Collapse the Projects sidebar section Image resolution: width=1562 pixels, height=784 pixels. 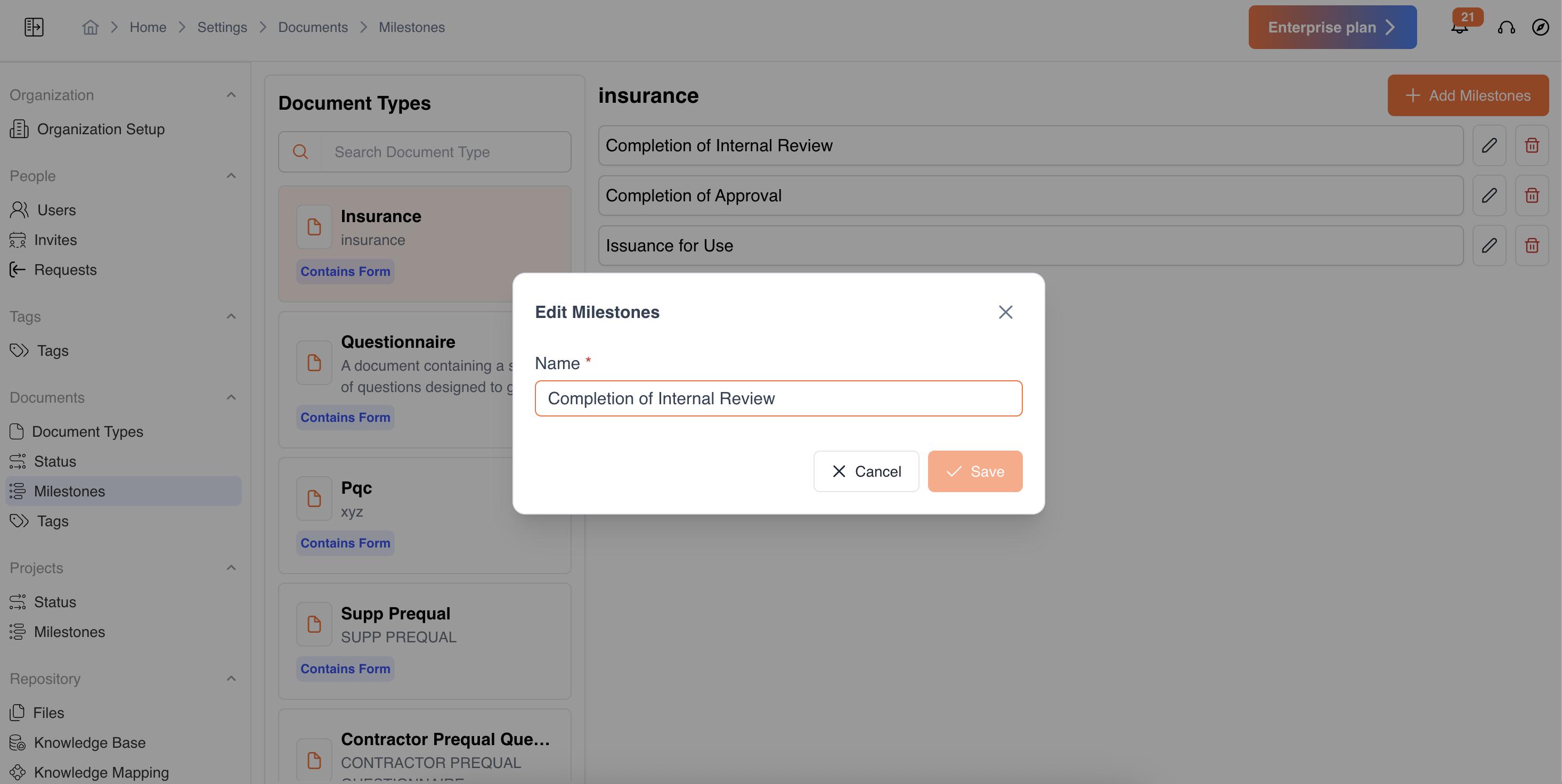231,568
